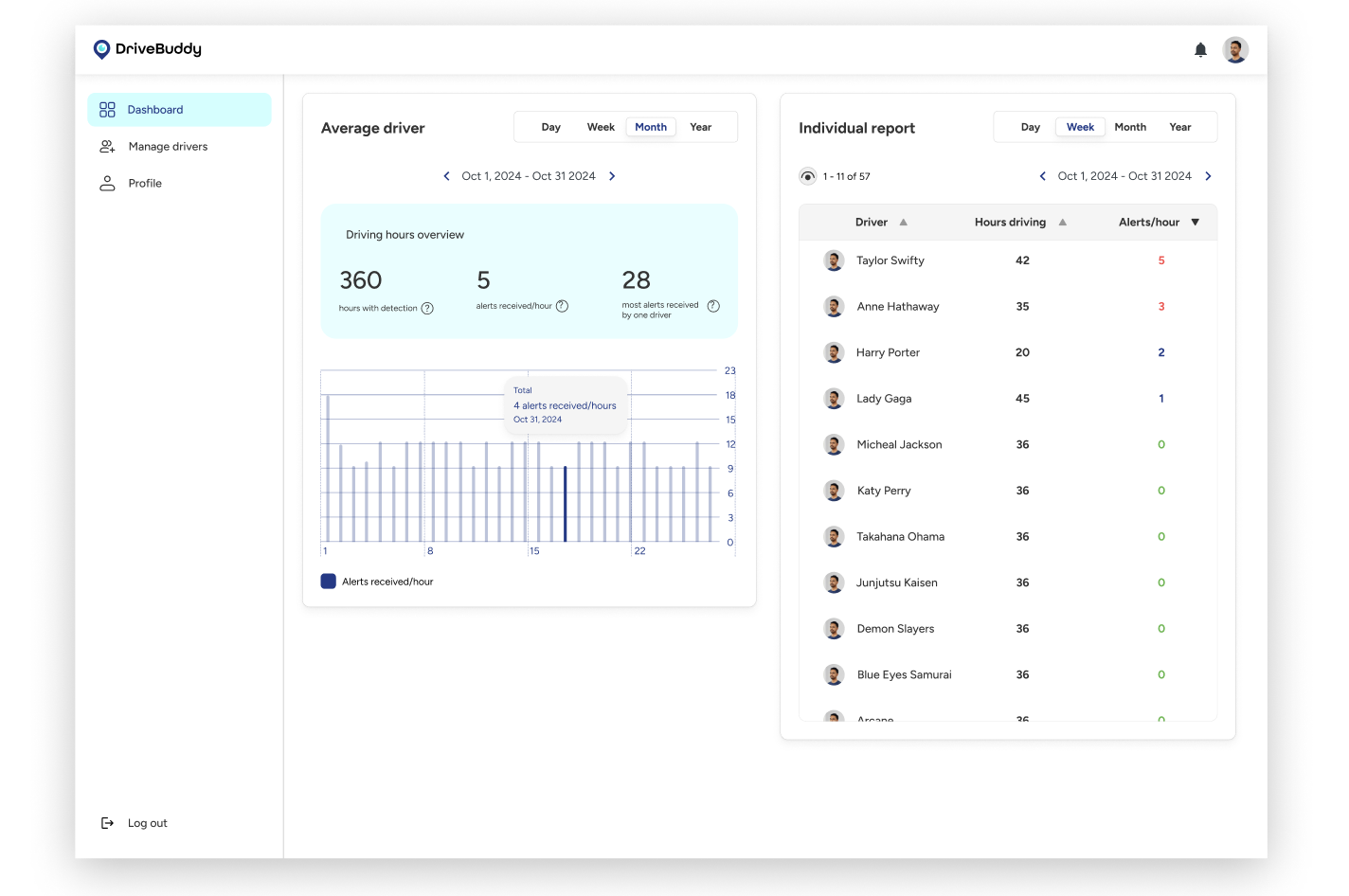Click Taylor Swifty's avatar icon
The image size is (1349, 896).
click(834, 260)
